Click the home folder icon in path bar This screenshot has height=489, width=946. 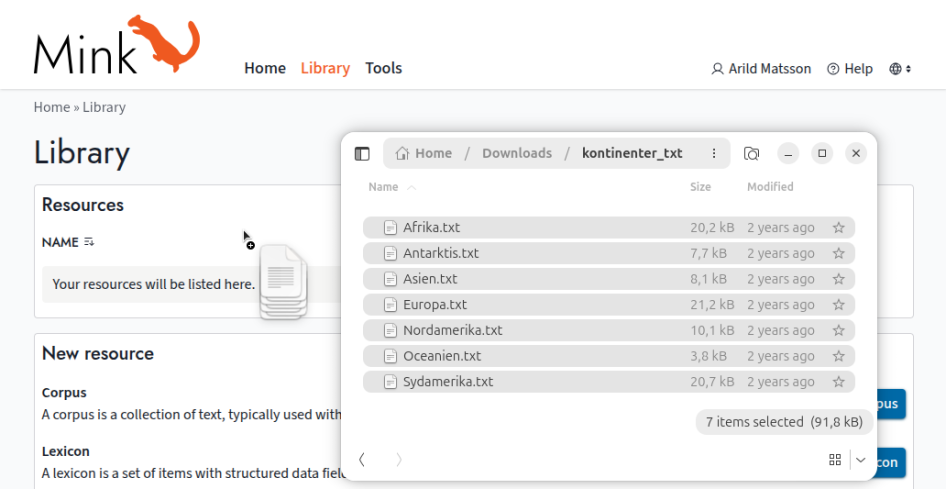402,153
